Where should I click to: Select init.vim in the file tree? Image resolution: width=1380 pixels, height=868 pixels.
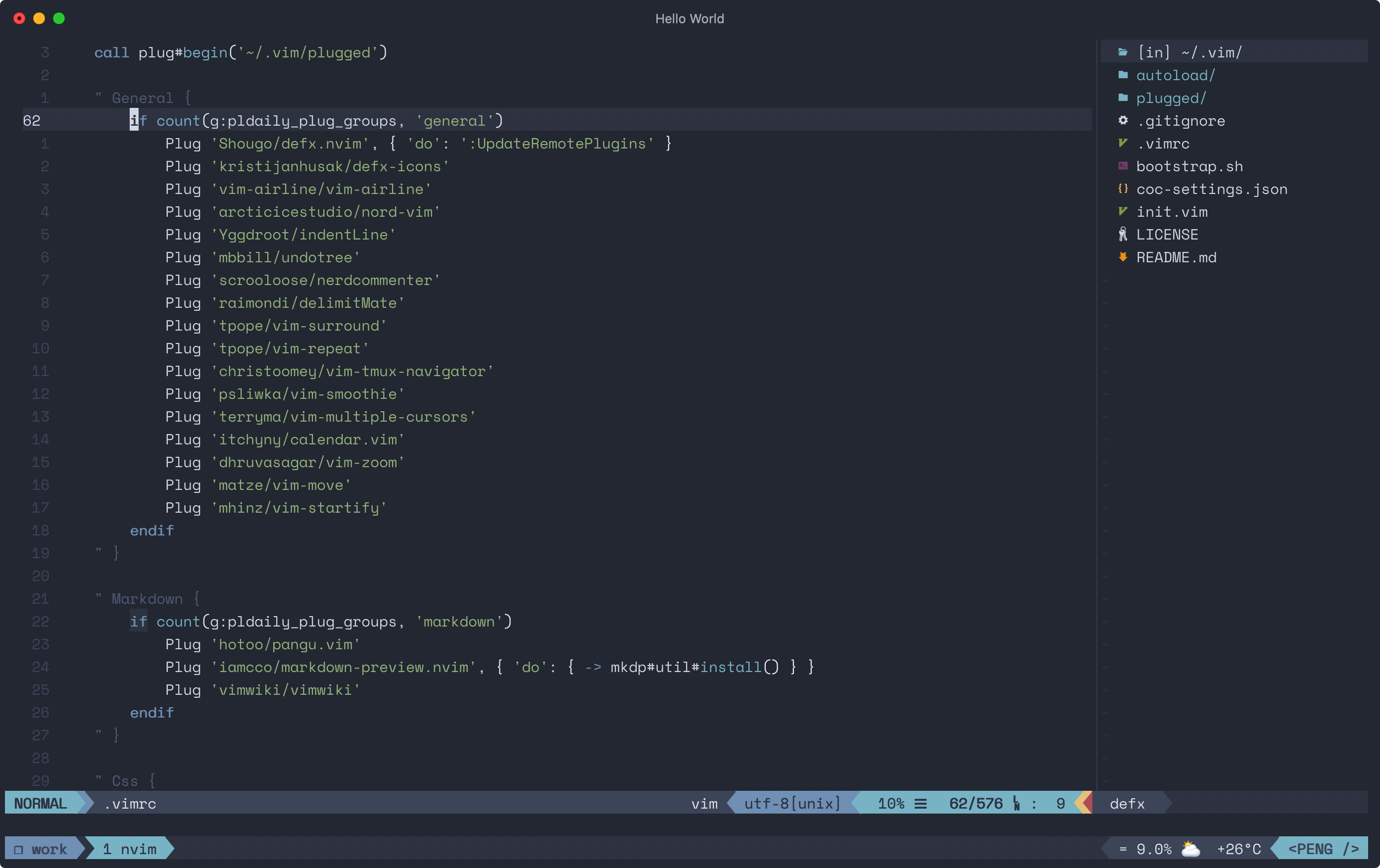(x=1172, y=212)
